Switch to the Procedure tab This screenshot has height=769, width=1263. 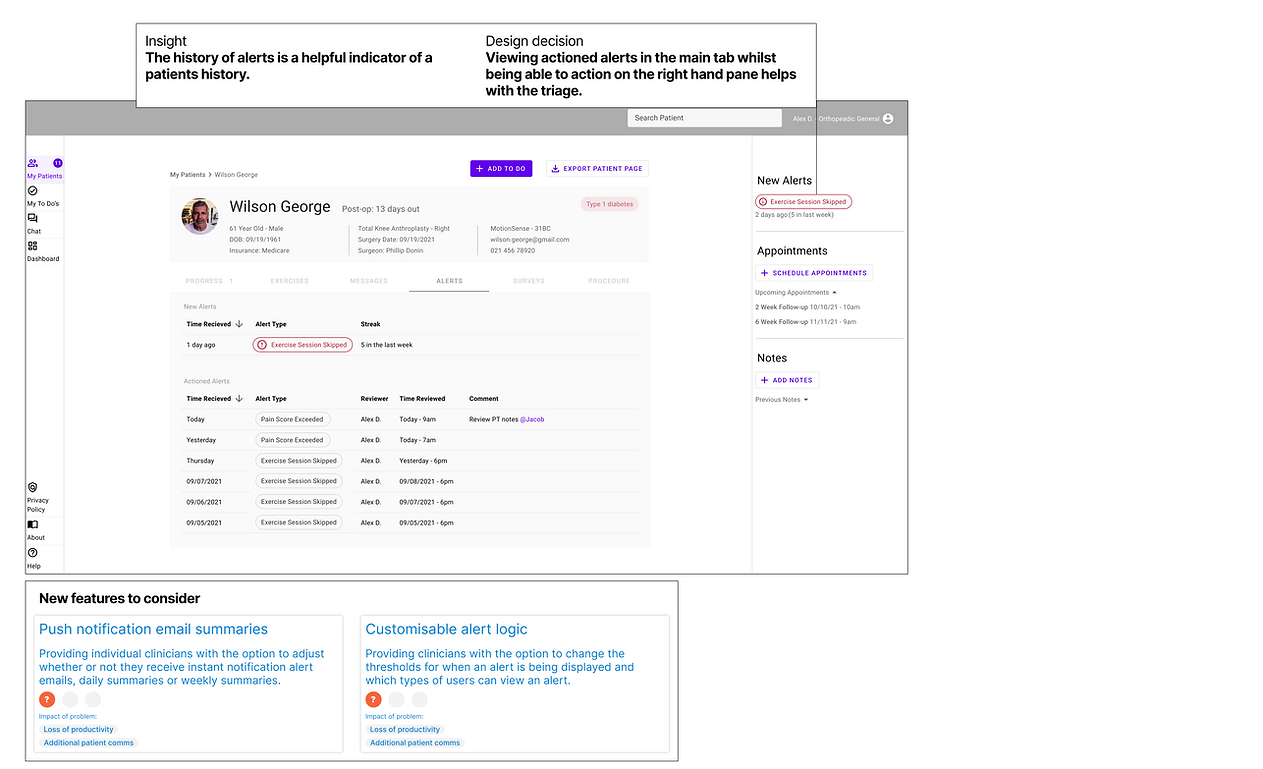(609, 281)
